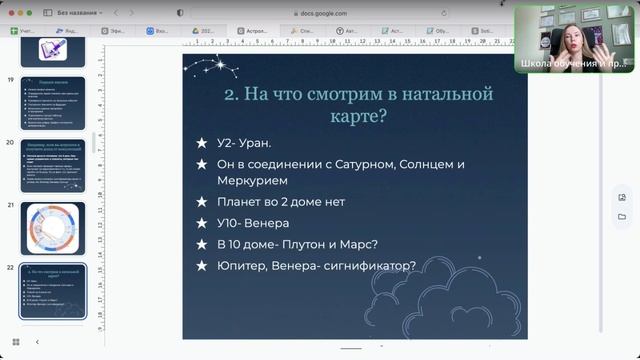Select slide 22 thumbnail
This screenshot has height=360, width=640.
point(53,291)
